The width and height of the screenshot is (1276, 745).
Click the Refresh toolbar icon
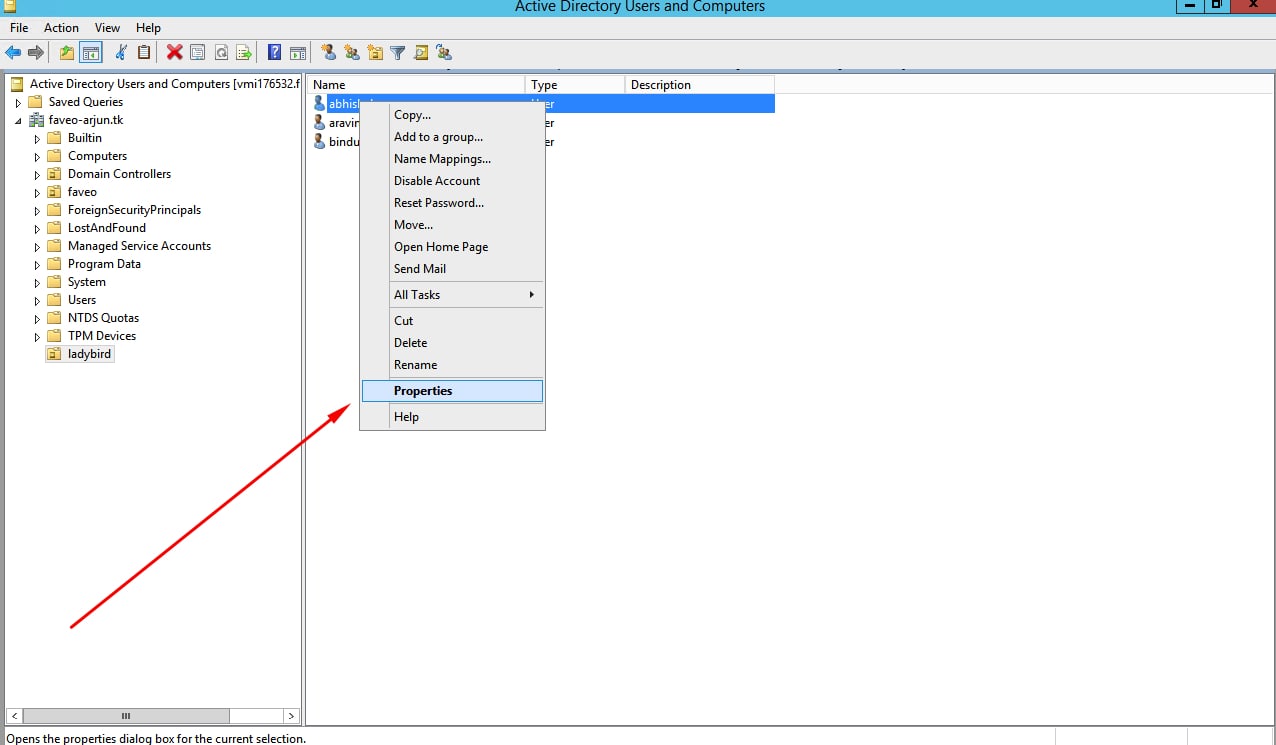(221, 53)
